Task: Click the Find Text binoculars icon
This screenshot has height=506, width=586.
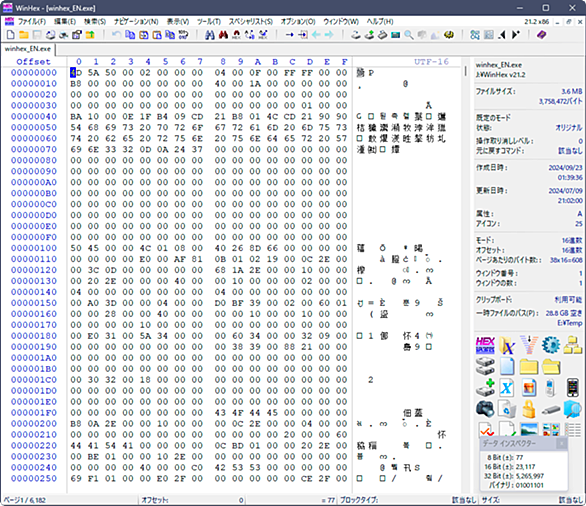Action: click(x=210, y=35)
